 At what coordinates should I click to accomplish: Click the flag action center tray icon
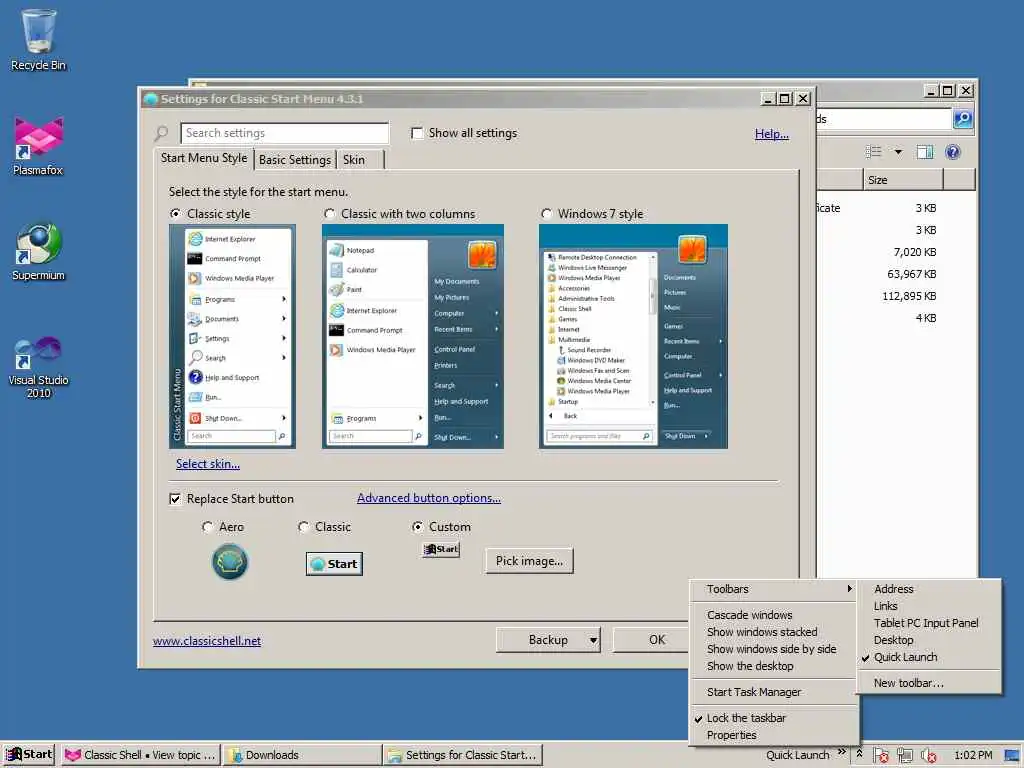880,756
